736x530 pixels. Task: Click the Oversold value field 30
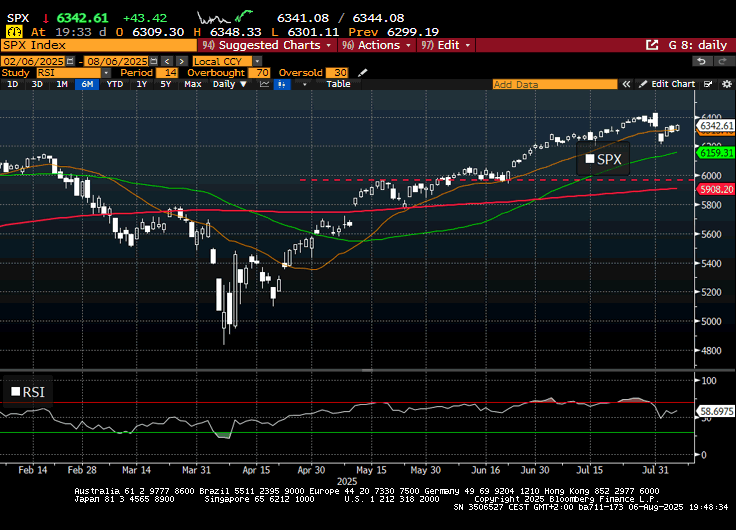pyautogui.click(x=337, y=73)
